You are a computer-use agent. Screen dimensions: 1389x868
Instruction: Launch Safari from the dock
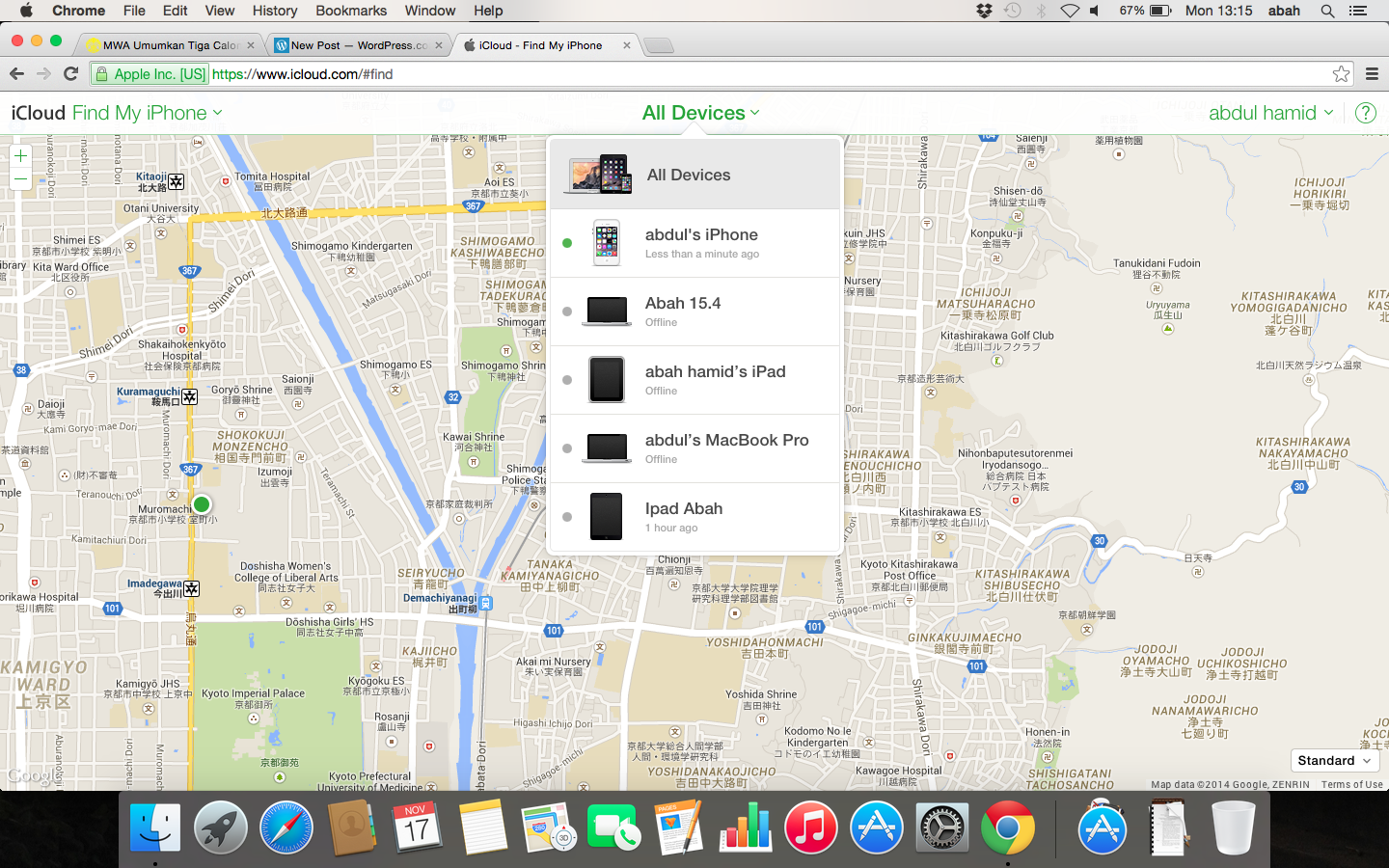click(x=286, y=828)
